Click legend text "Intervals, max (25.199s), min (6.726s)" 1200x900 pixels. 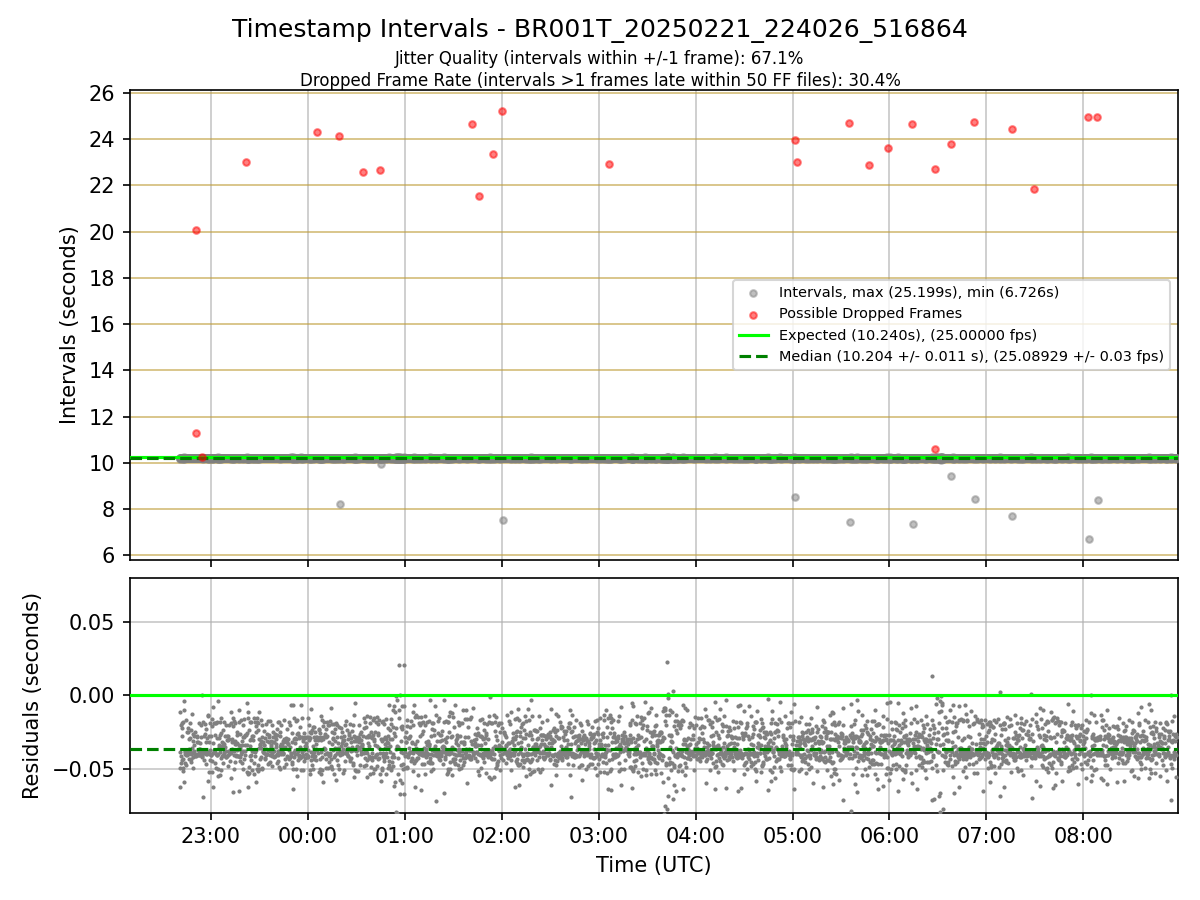pyautogui.click(x=919, y=292)
